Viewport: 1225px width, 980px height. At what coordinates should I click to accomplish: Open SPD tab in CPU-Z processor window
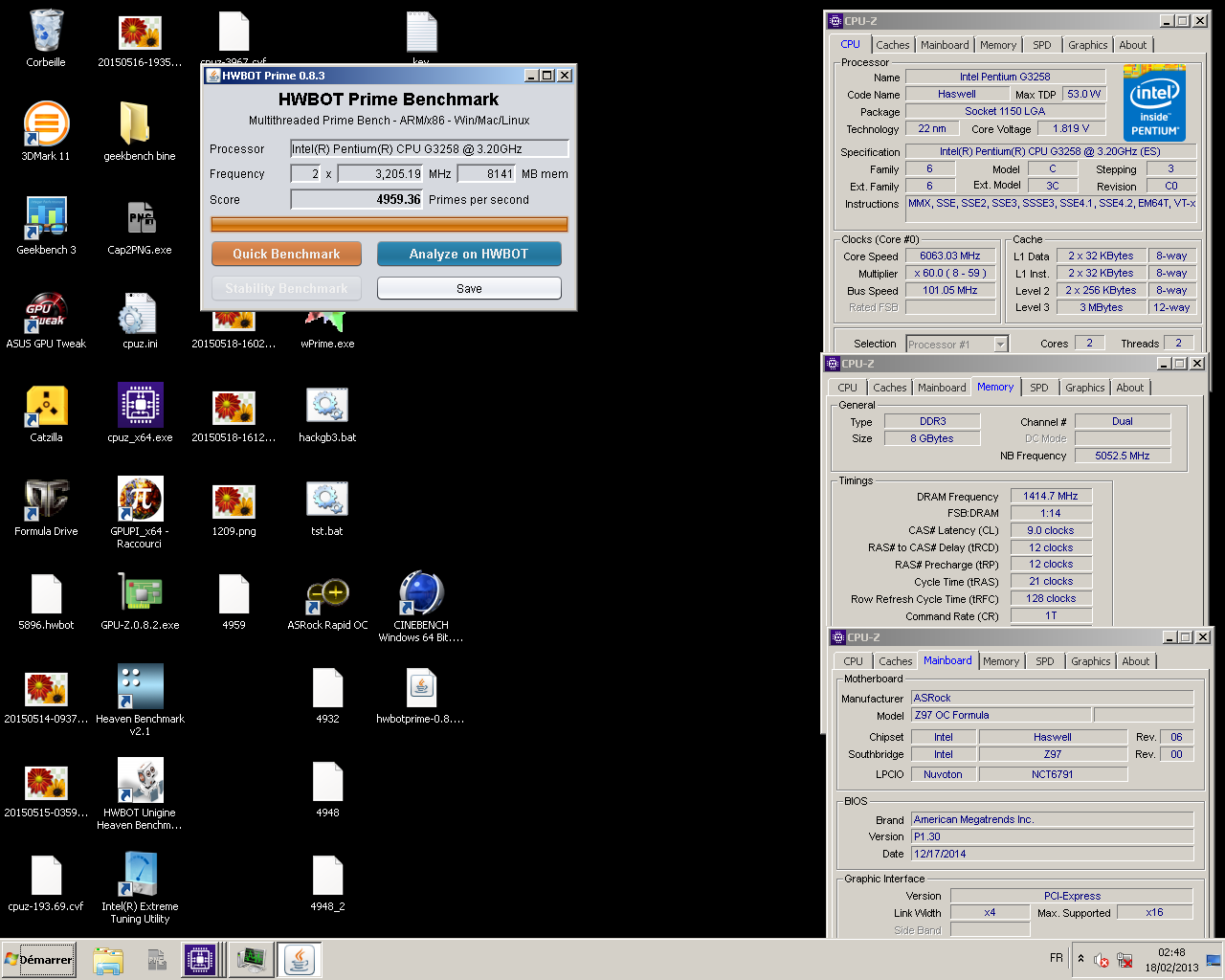click(x=1042, y=45)
